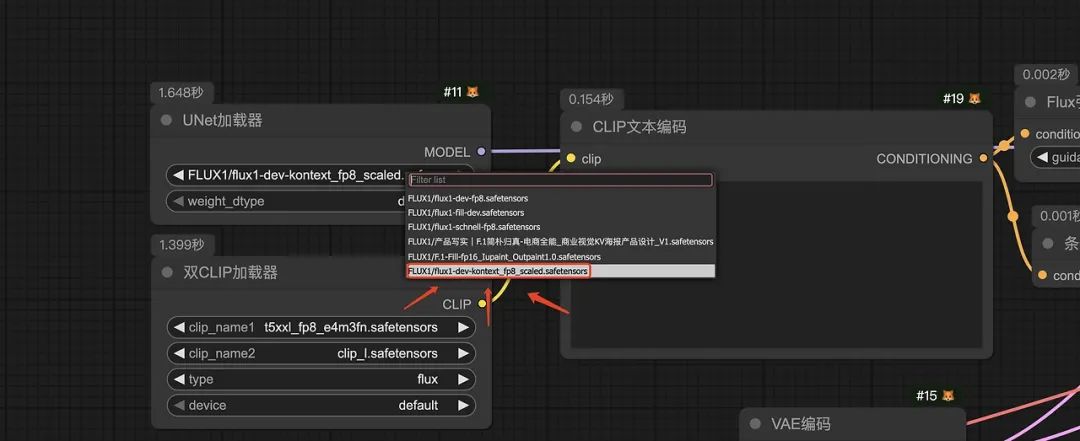Image resolution: width=1080 pixels, height=441 pixels.
Task: Collapse the VAE编码 node via its dot
Action: click(755, 423)
